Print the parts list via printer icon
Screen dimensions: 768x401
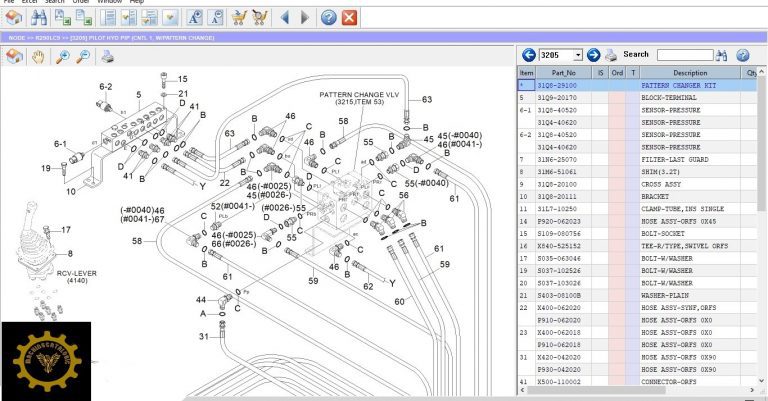coord(611,55)
